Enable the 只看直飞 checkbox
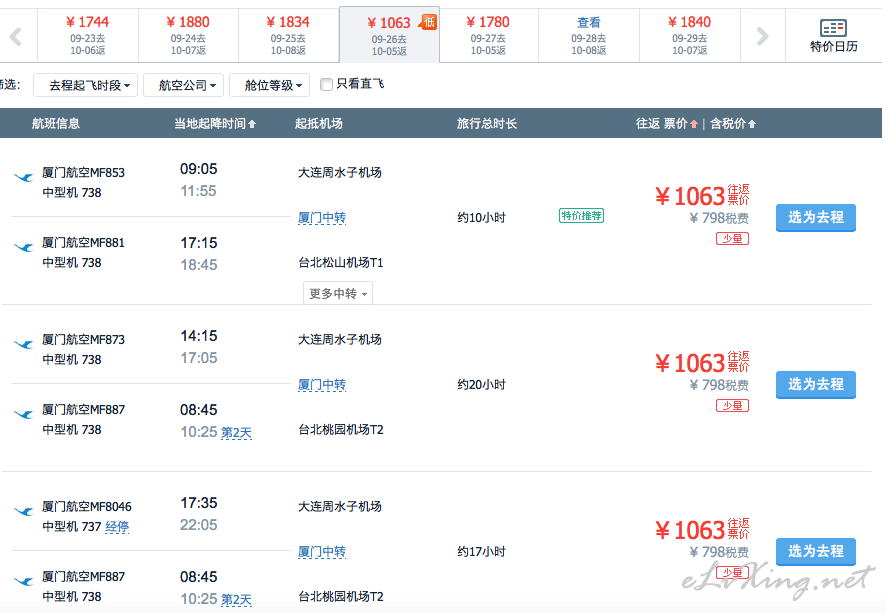 tap(326, 85)
